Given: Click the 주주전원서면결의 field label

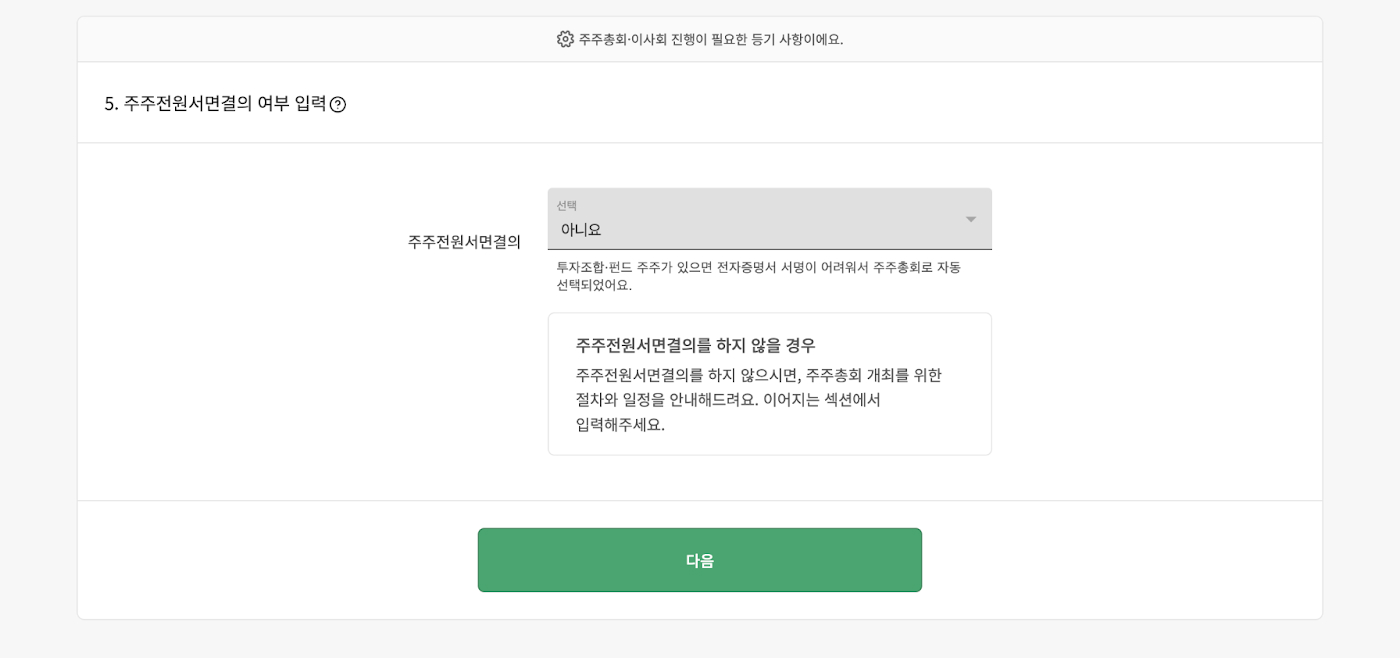Looking at the screenshot, I should pyautogui.click(x=464, y=242).
